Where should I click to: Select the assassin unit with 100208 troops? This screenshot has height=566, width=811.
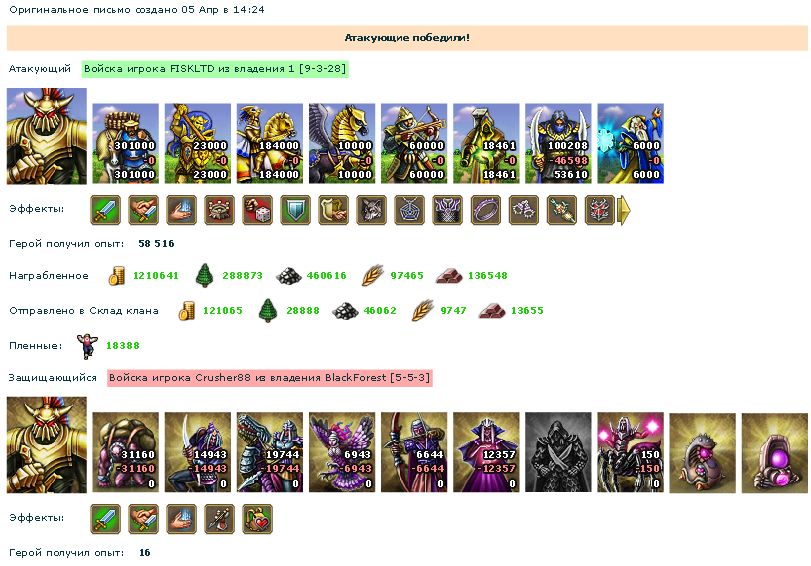click(558, 143)
